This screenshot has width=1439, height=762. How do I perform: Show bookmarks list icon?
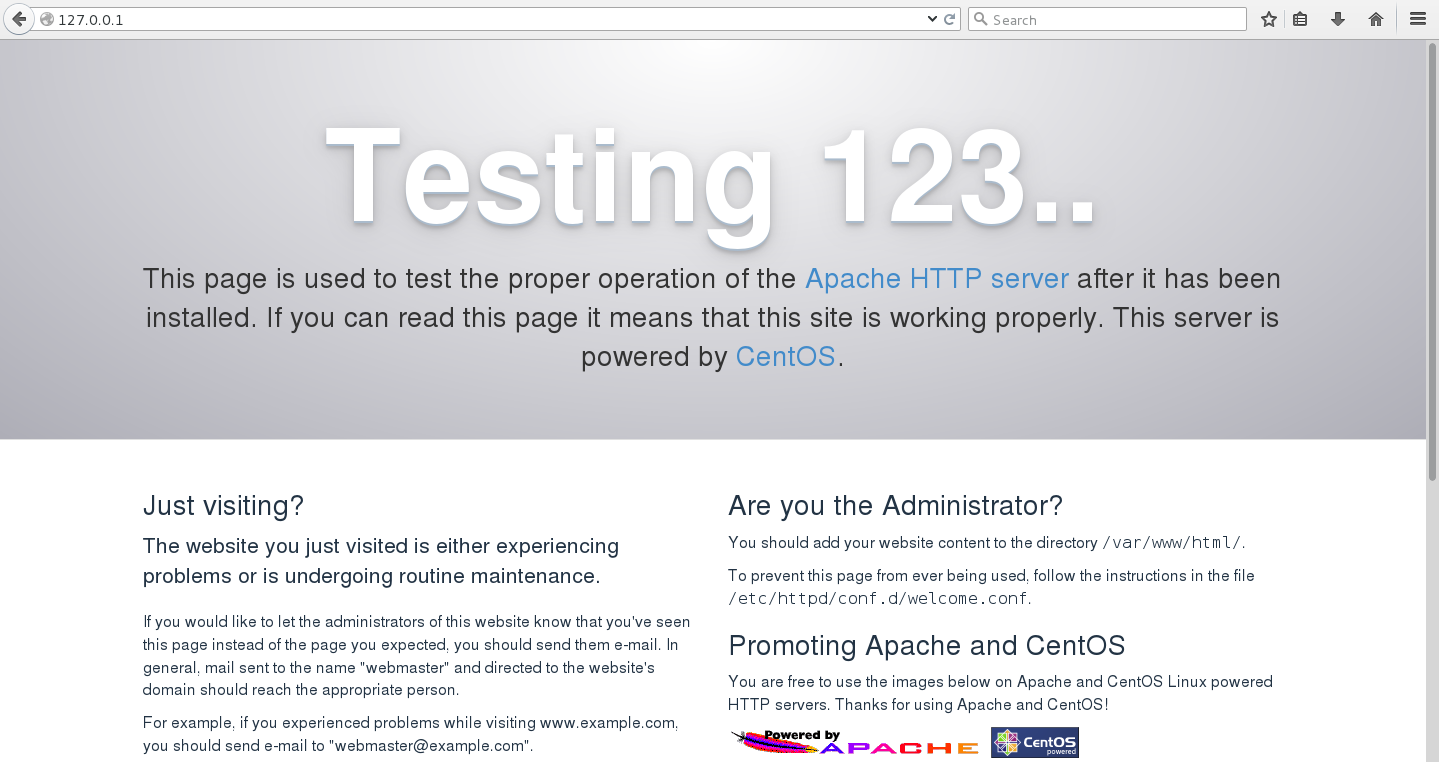tap(1300, 19)
